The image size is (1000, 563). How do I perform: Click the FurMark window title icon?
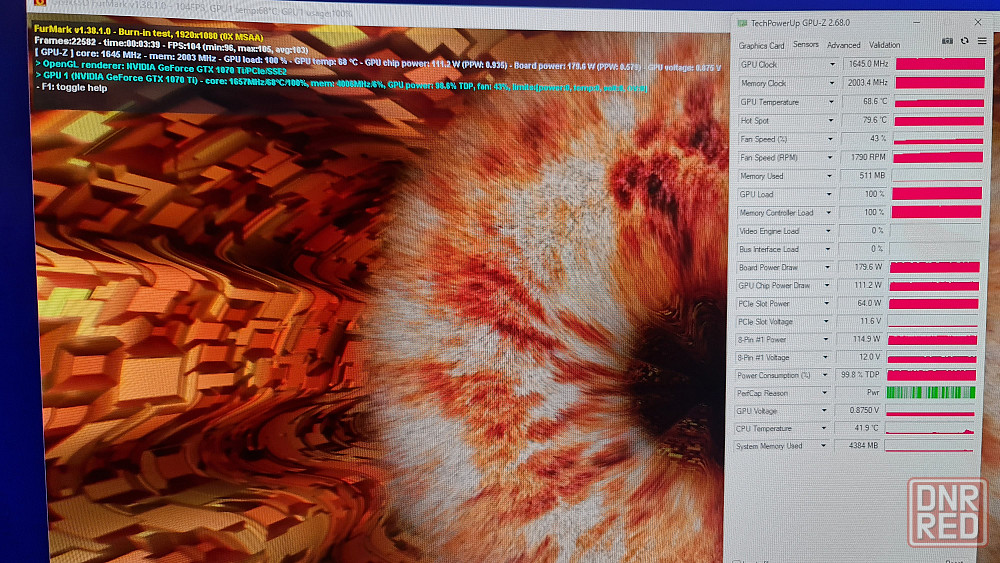coord(38,3)
